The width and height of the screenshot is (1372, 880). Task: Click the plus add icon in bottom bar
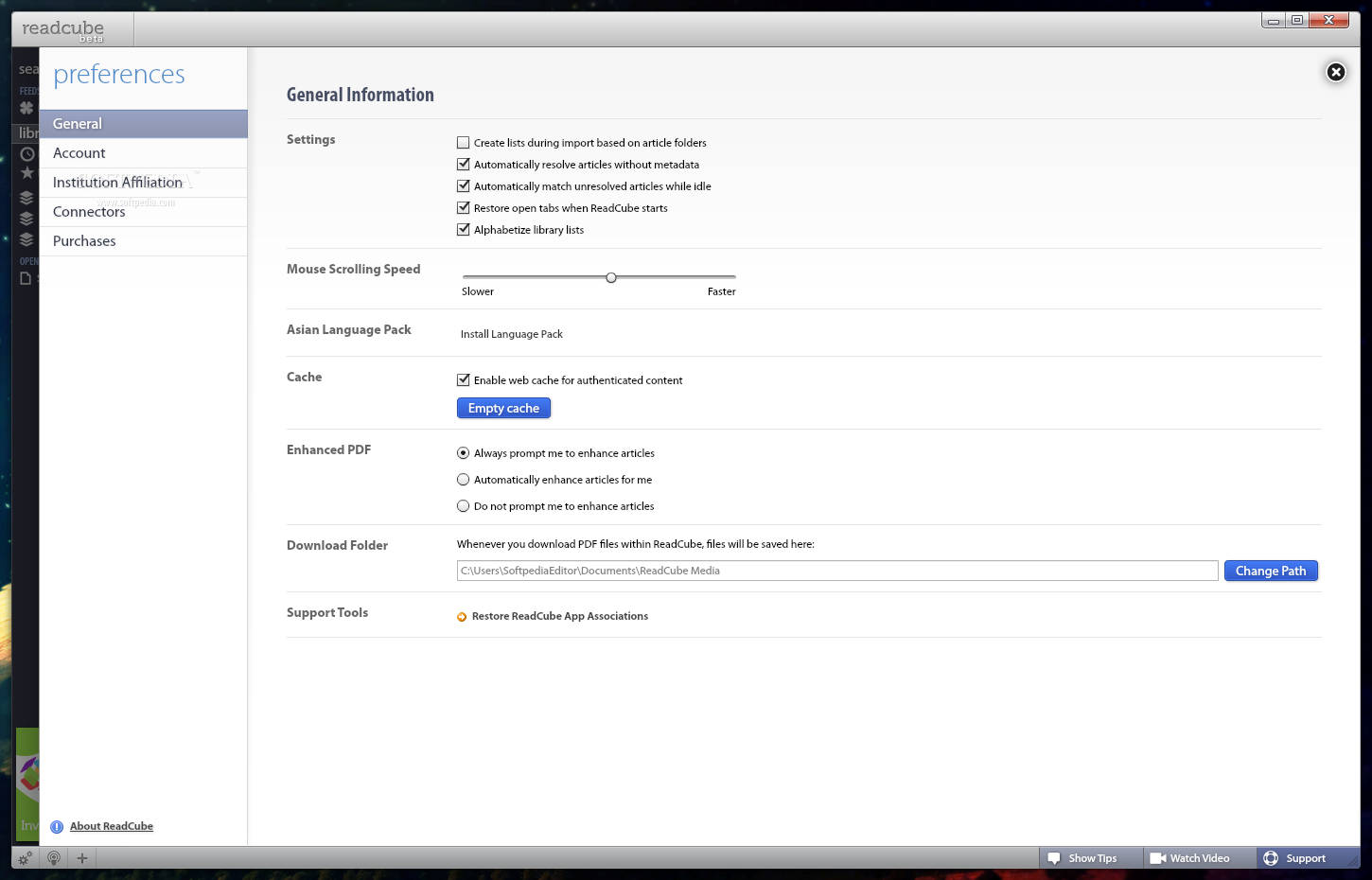coord(82,858)
